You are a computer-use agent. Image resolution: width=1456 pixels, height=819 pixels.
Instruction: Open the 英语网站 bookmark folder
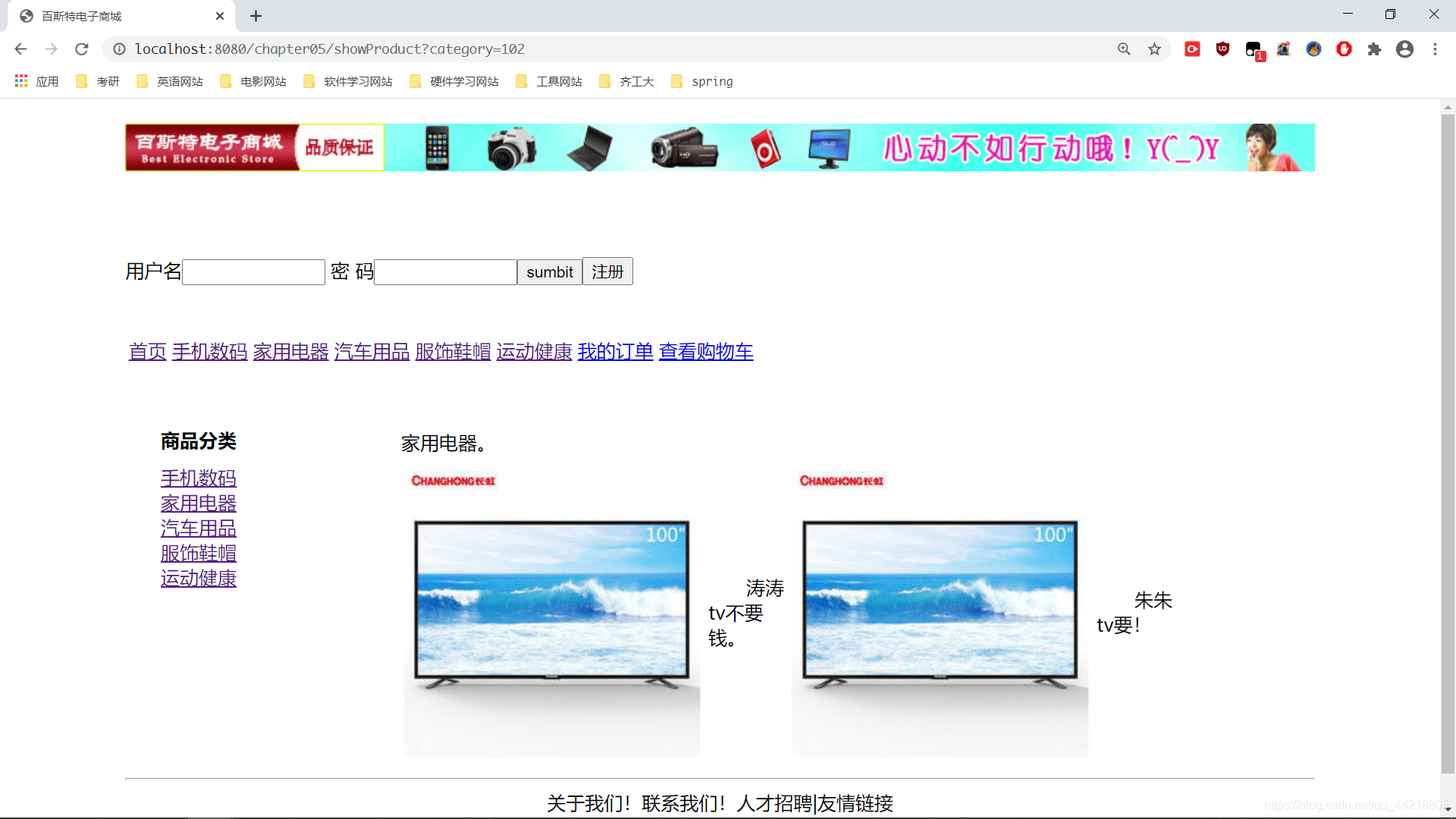[x=170, y=81]
